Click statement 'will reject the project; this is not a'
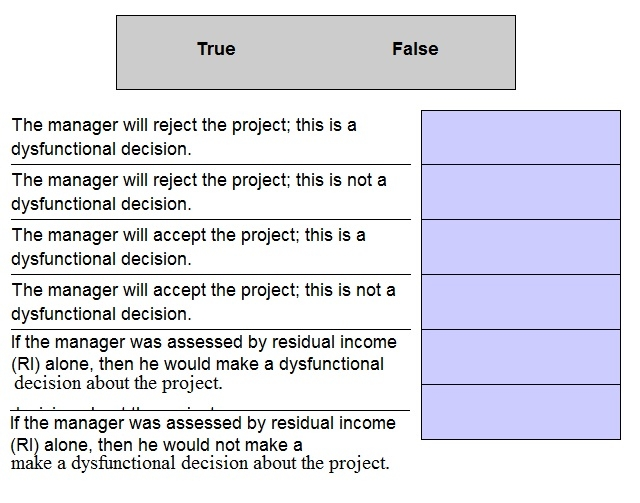This screenshot has width=640, height=503. (x=199, y=181)
